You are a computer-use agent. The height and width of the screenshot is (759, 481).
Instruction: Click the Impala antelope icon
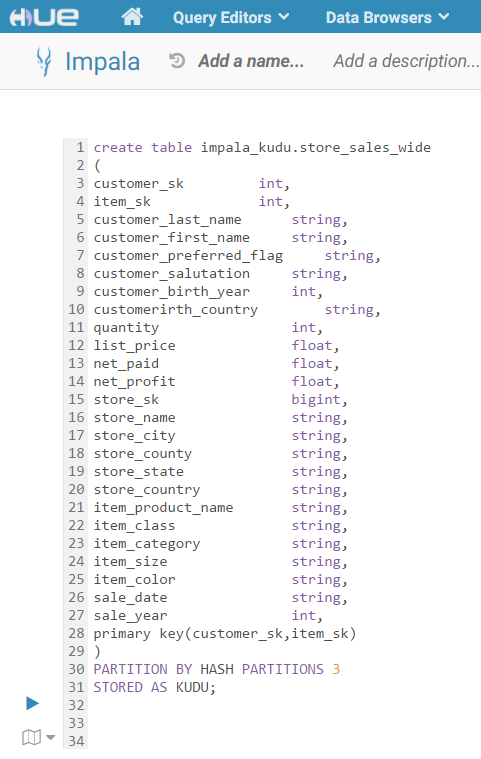click(44, 62)
